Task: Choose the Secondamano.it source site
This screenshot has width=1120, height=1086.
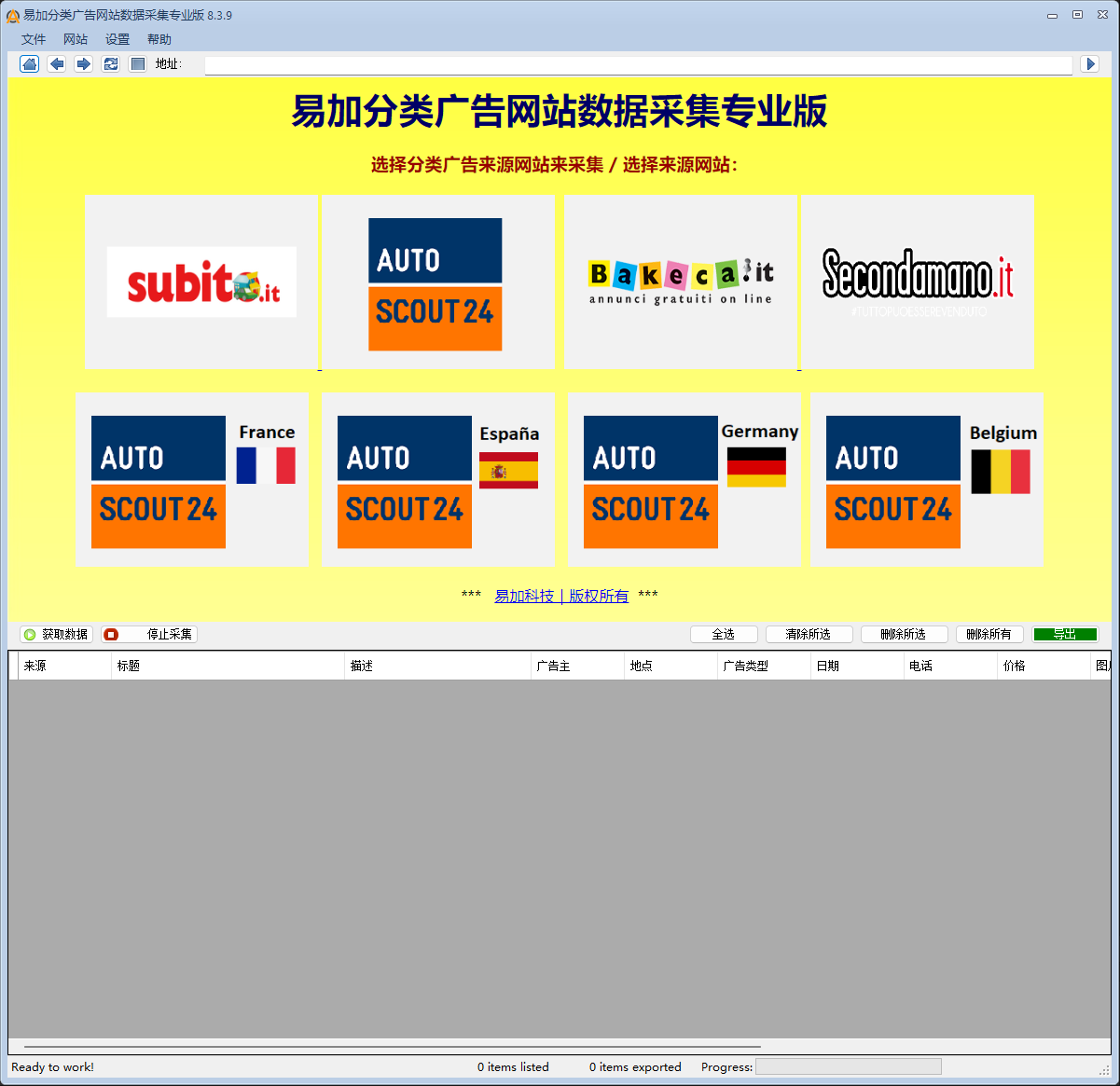Action: click(x=918, y=282)
